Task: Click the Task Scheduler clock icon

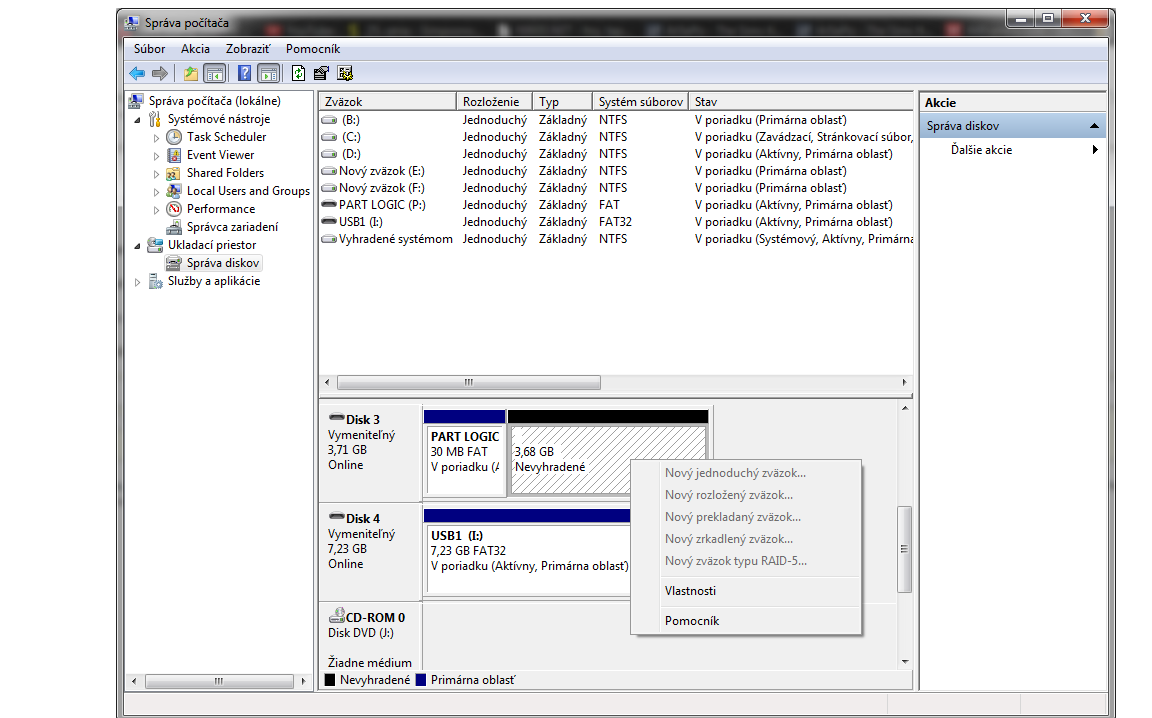Action: pyautogui.click(x=174, y=137)
